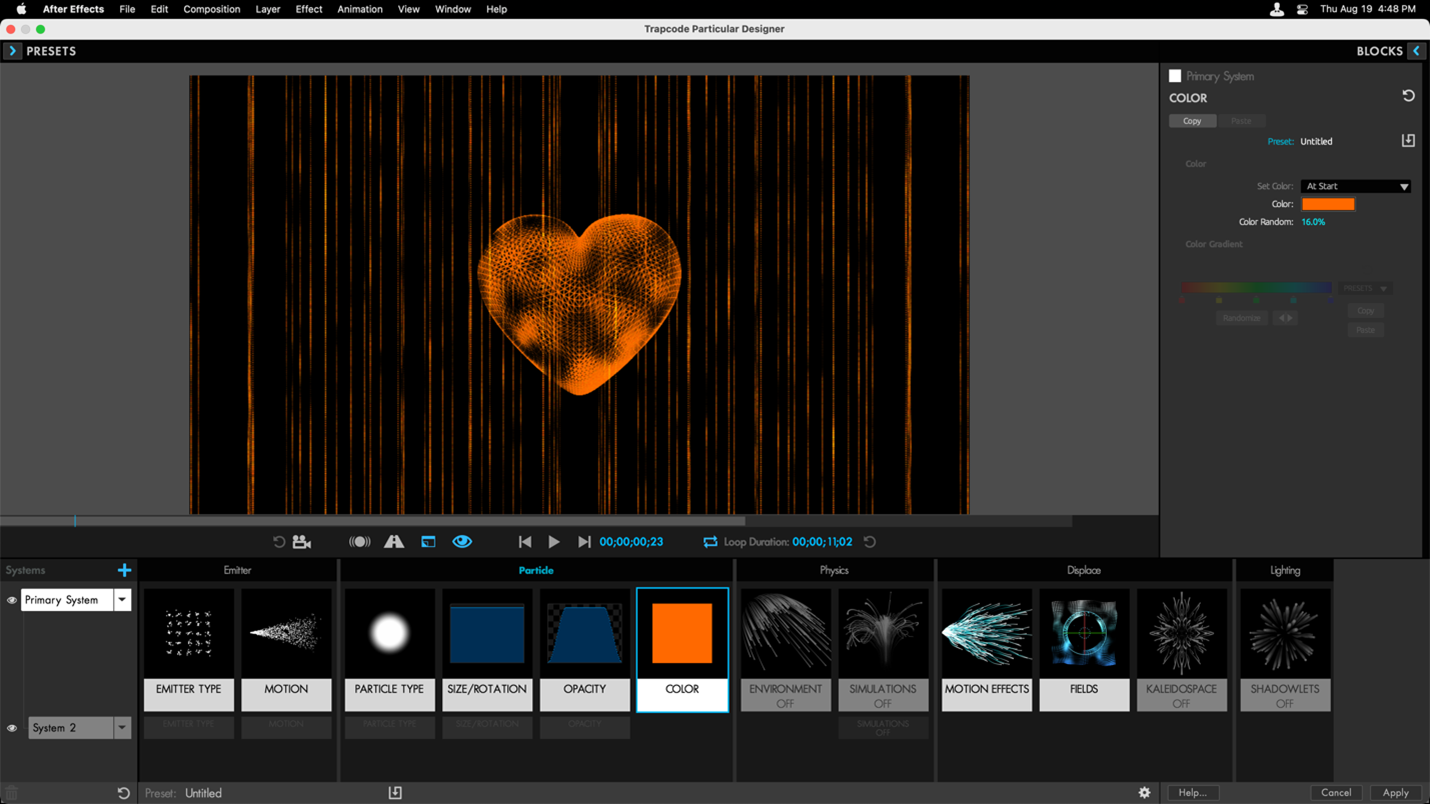
Task: Click the Copy button under COLOR
Action: [x=1192, y=121]
